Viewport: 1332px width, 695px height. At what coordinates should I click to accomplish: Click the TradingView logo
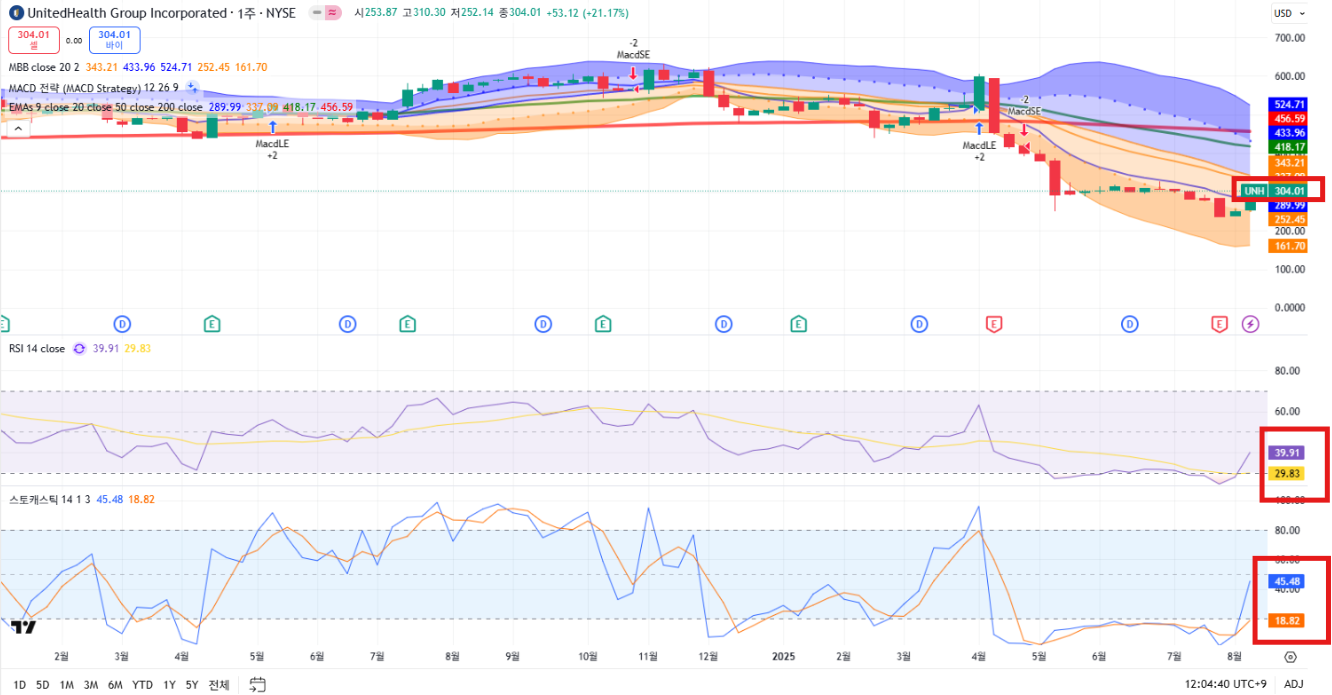click(x=23, y=627)
